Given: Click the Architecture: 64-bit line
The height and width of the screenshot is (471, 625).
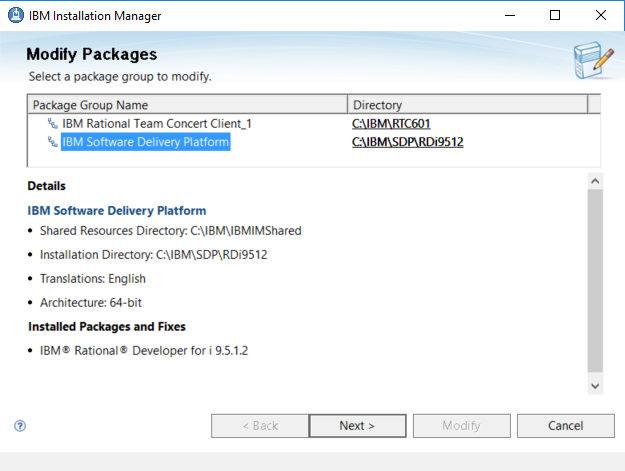Looking at the screenshot, I should (90, 302).
